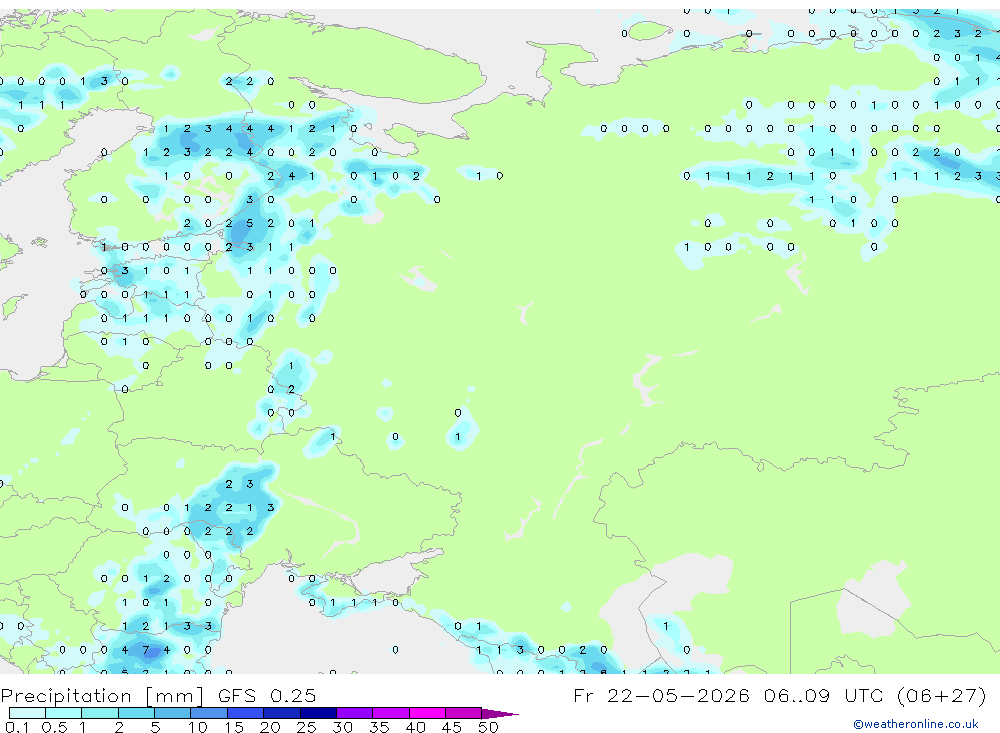Image resolution: width=1000 pixels, height=733 pixels.
Task: Click the '10' legend scale label
Action: pos(198,727)
